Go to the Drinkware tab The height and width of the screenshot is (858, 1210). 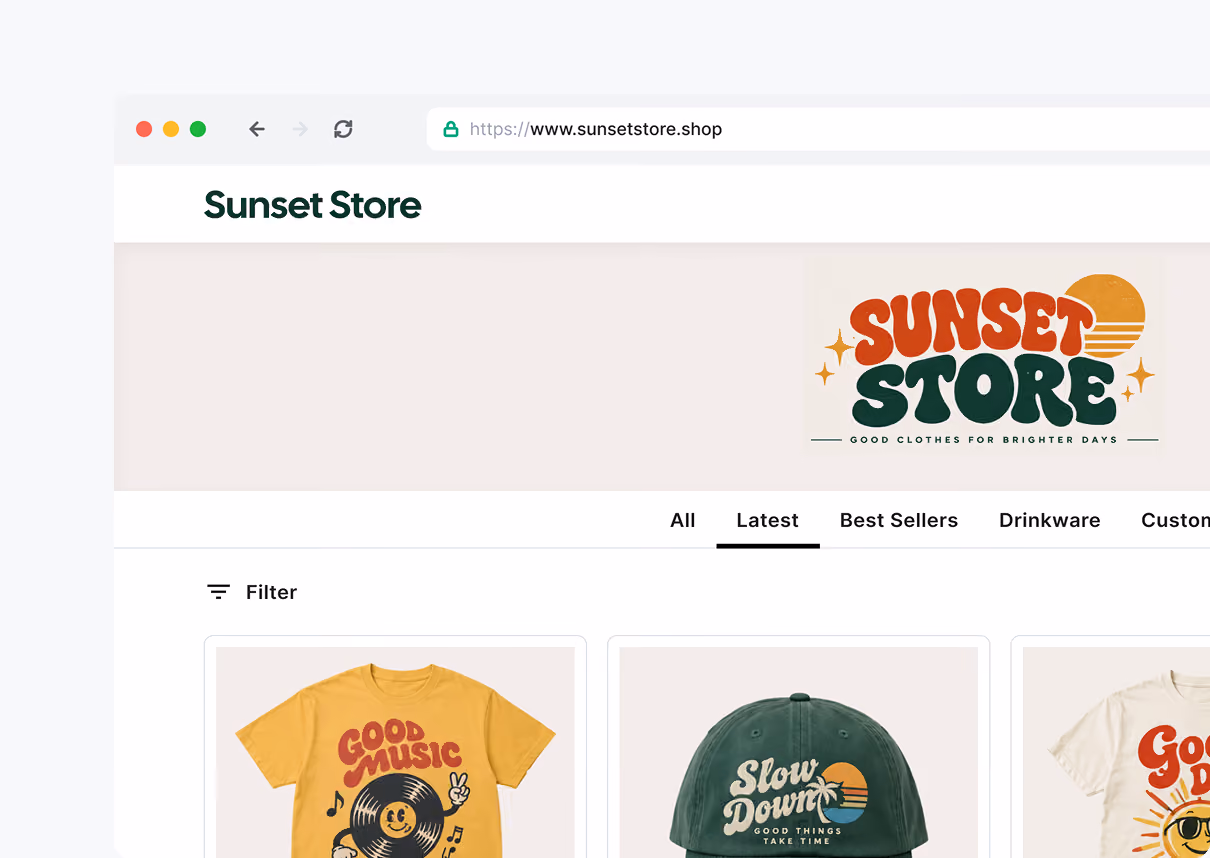1050,520
